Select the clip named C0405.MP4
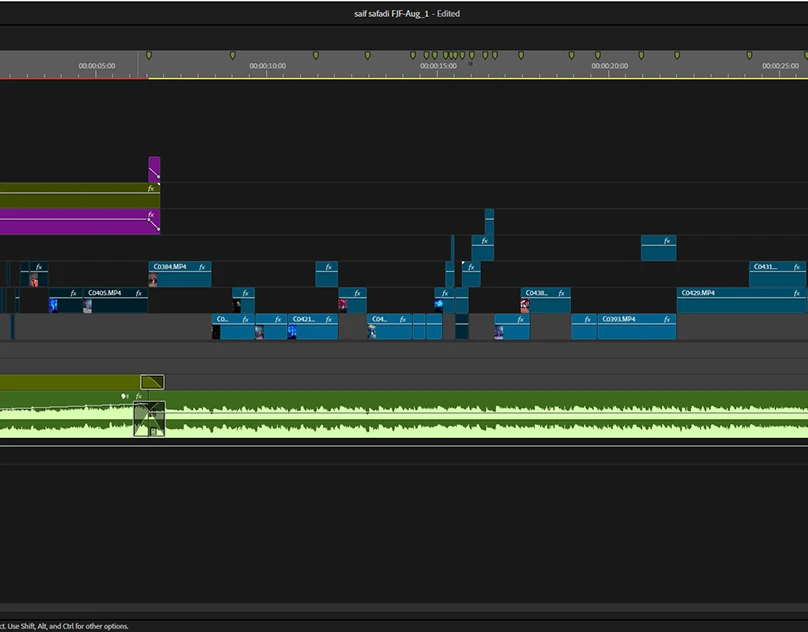Screen dimensions: 808x632 click(x=116, y=300)
